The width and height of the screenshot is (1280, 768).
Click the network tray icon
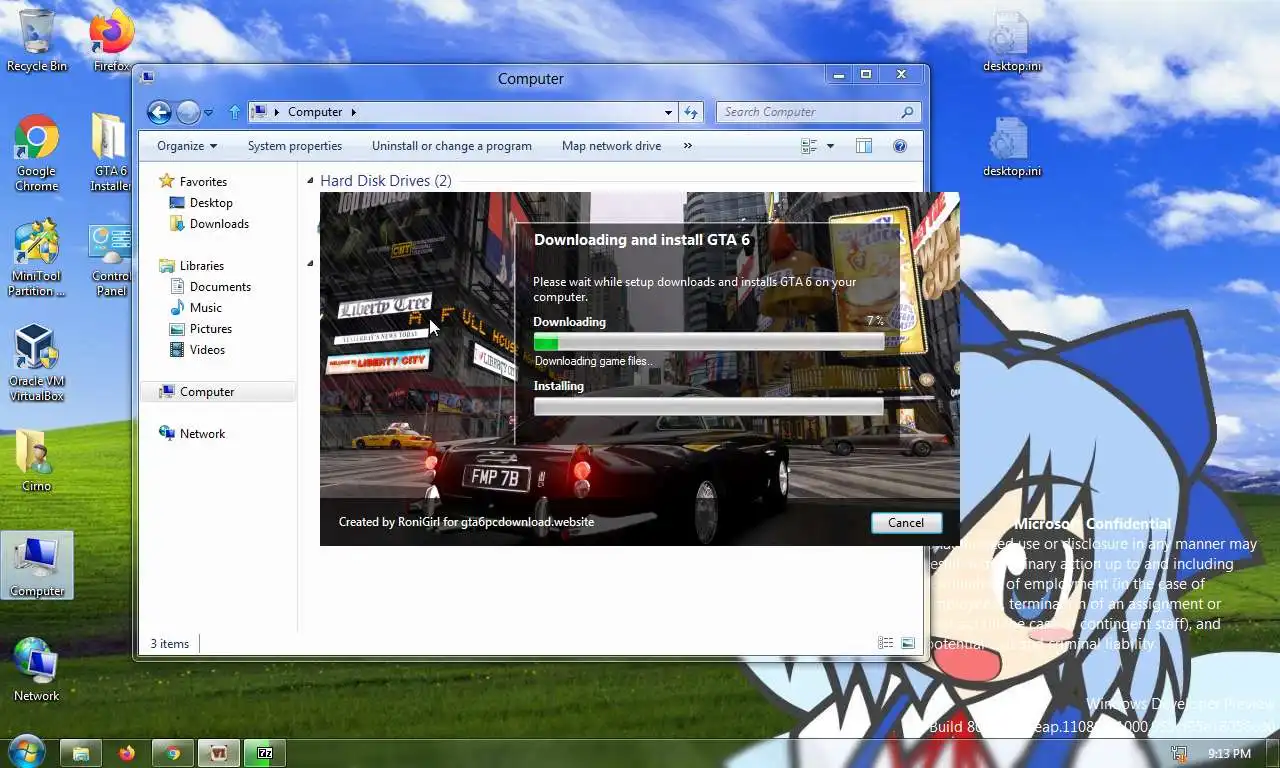[x=1180, y=753]
